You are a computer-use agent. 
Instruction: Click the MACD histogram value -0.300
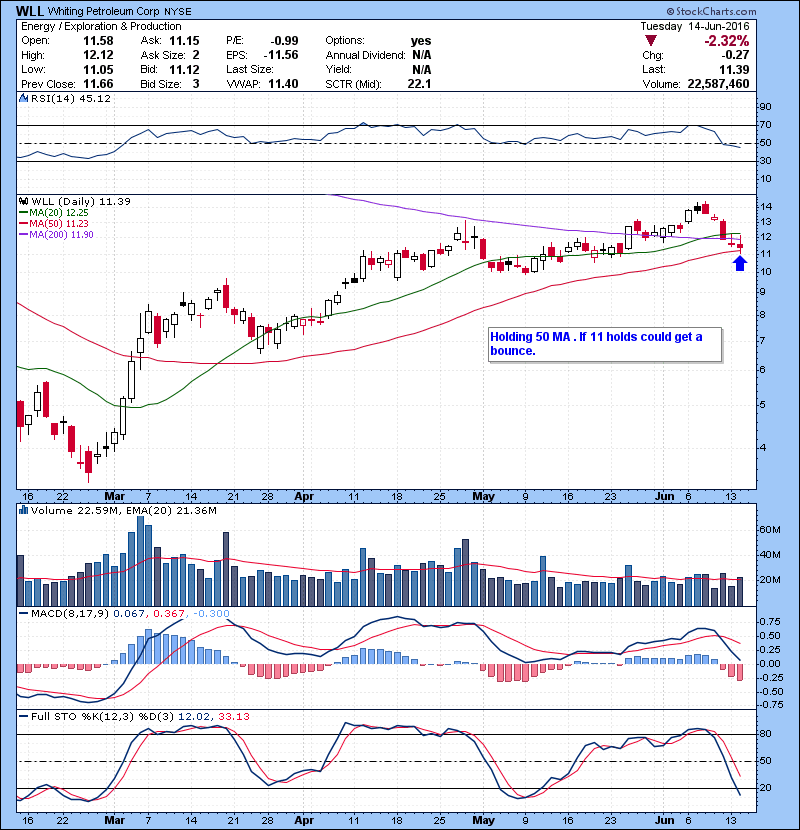(211, 614)
